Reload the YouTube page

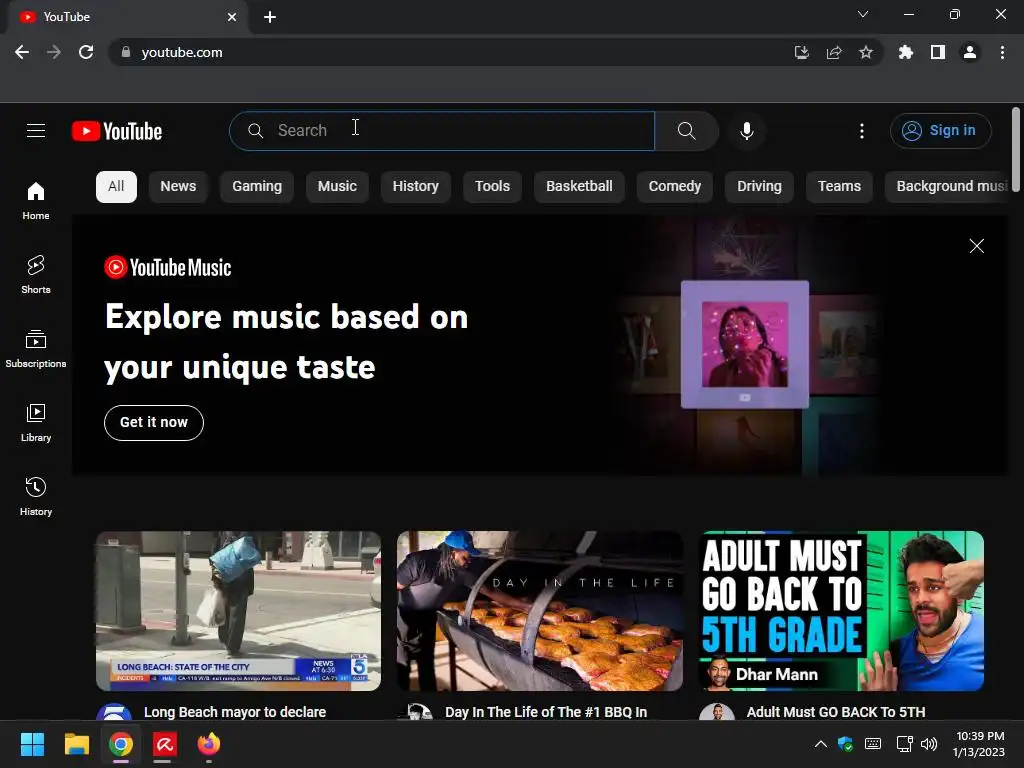[86, 52]
